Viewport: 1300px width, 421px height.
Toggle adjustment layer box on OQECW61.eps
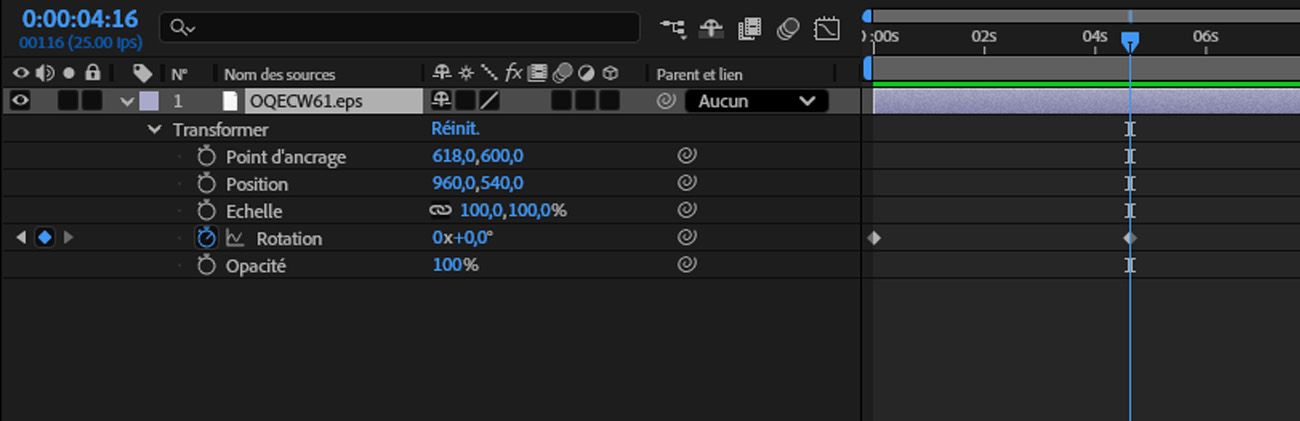click(586, 101)
